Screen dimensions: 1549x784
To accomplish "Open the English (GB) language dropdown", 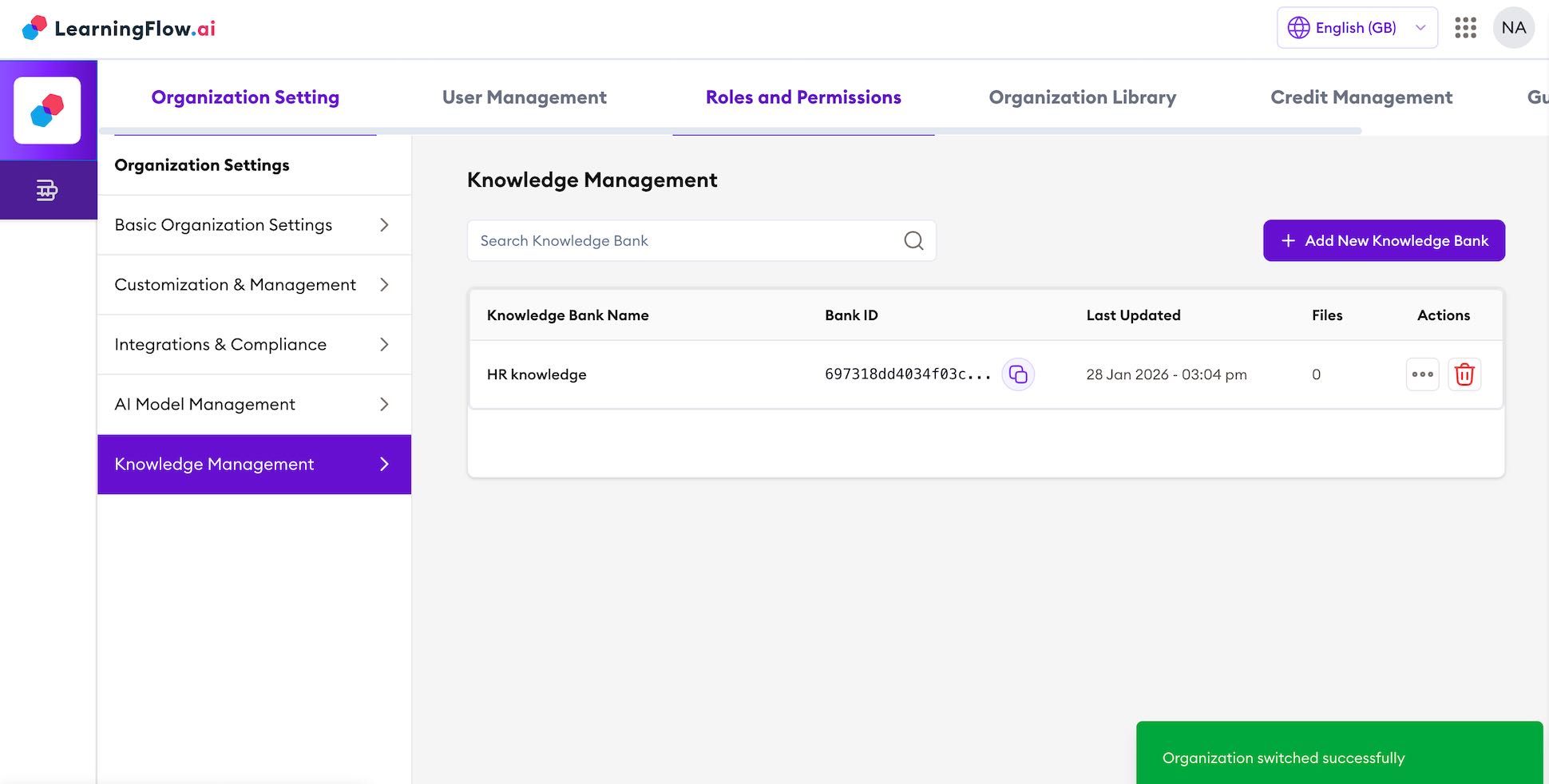I will pos(1356,27).
